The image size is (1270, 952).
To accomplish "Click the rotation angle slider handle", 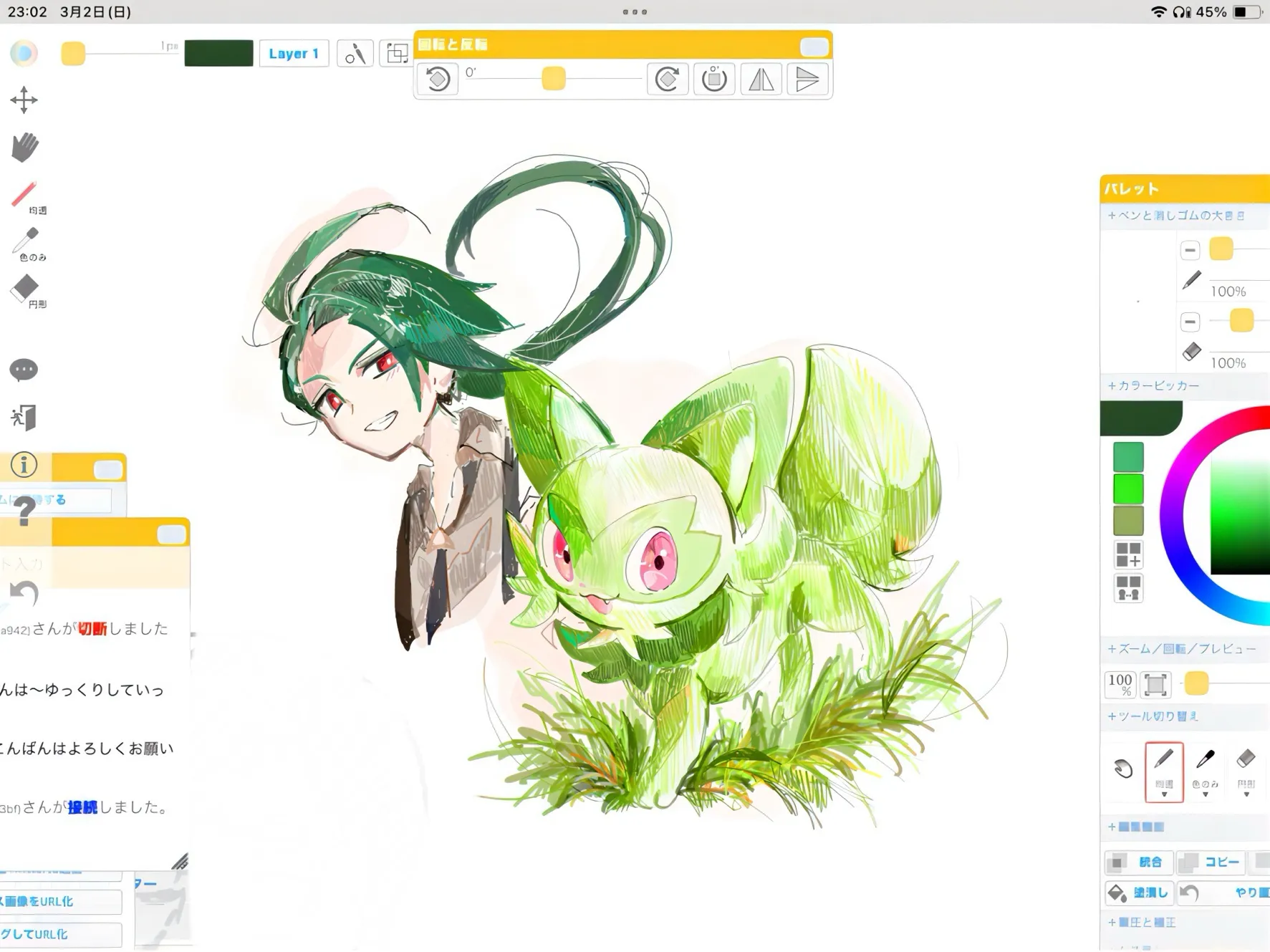I will (553, 78).
